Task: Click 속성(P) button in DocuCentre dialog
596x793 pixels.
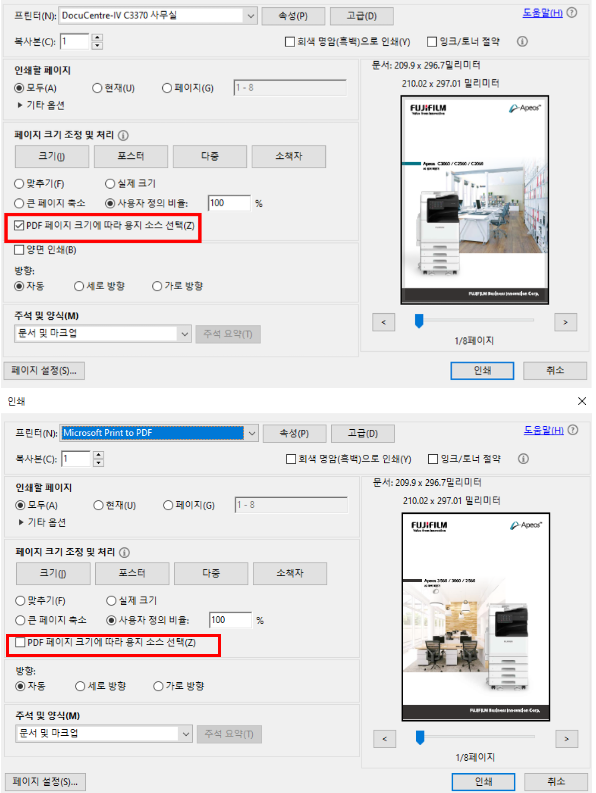Action: [293, 16]
